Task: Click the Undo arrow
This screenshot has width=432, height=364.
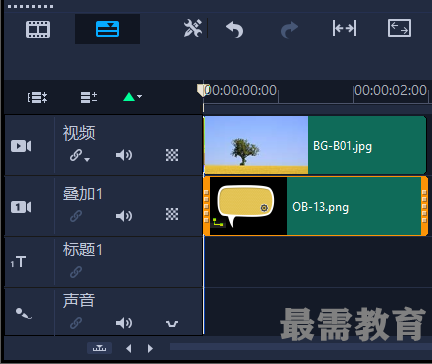Action: coord(235,29)
